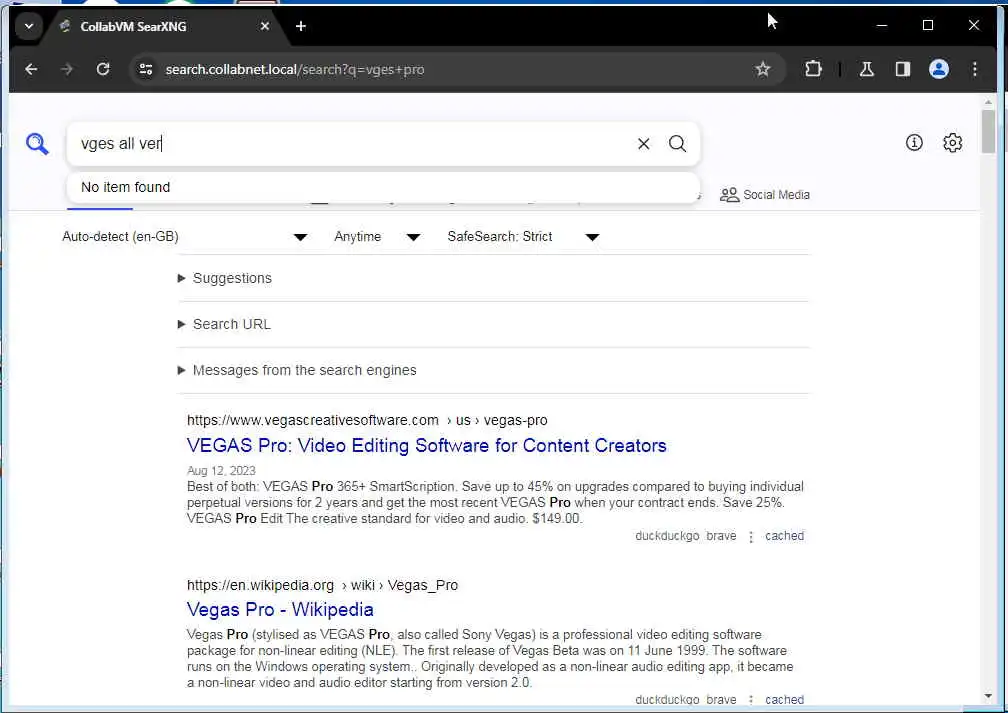Toggle the browser side panel icon
The width and height of the screenshot is (1008, 713).
(903, 69)
